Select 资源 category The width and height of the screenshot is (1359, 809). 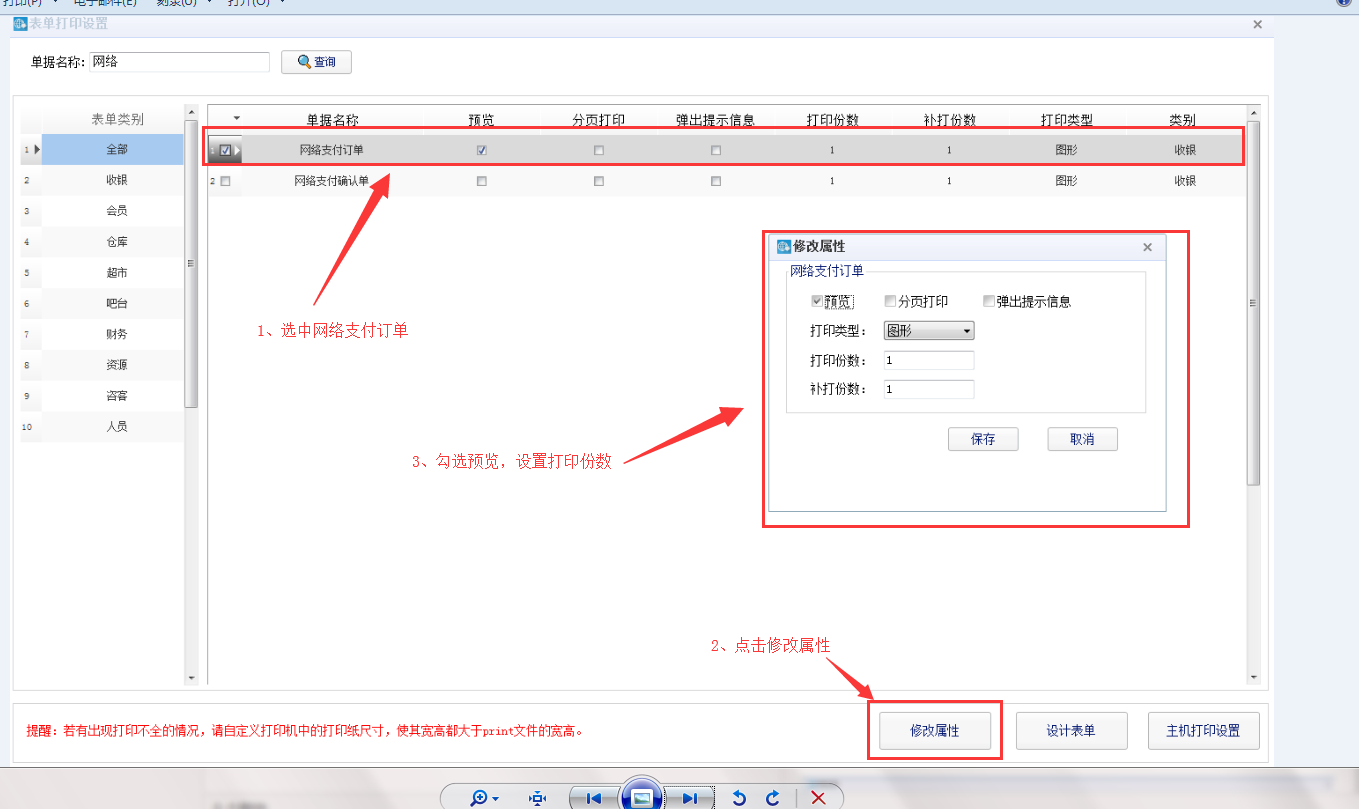tap(113, 365)
